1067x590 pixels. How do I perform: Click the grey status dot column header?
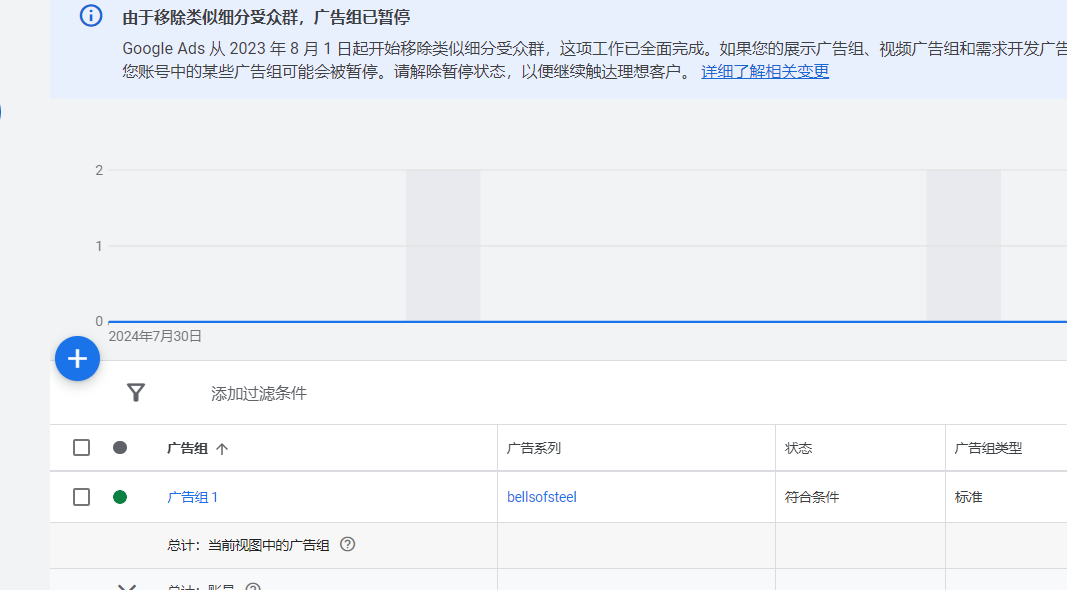120,448
